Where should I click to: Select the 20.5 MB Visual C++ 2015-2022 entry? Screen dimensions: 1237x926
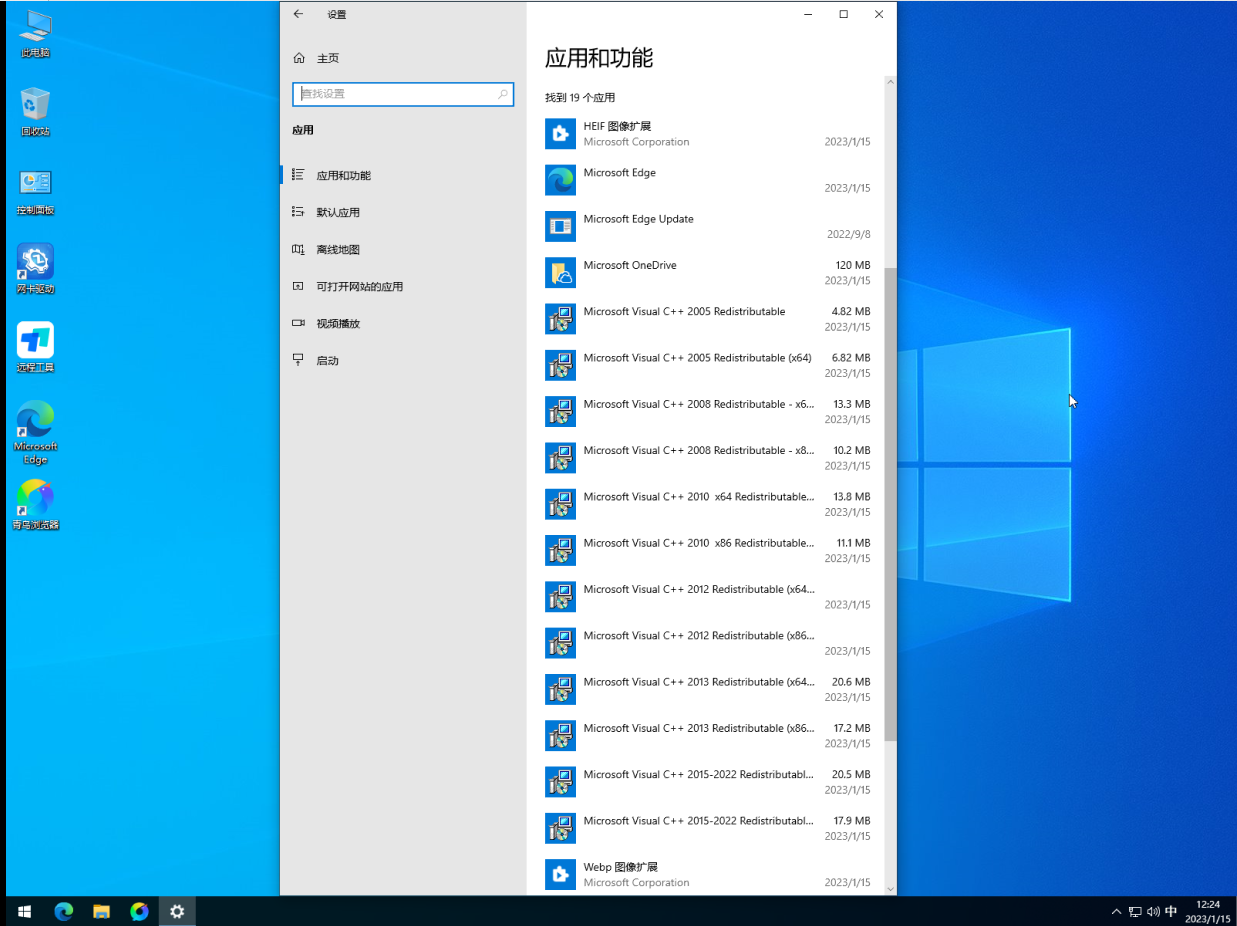tap(708, 782)
